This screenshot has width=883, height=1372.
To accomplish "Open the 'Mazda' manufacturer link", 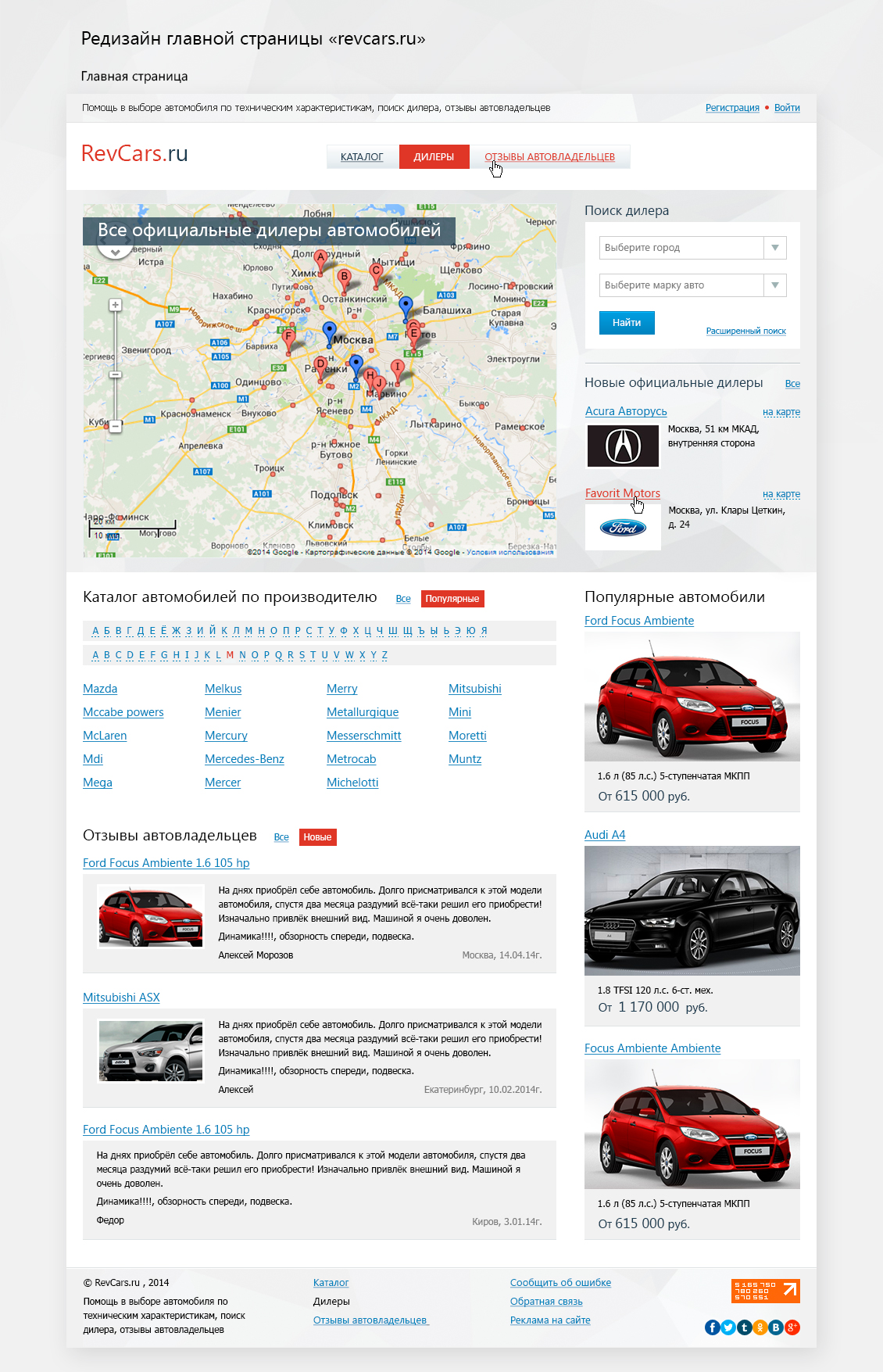I will 100,689.
